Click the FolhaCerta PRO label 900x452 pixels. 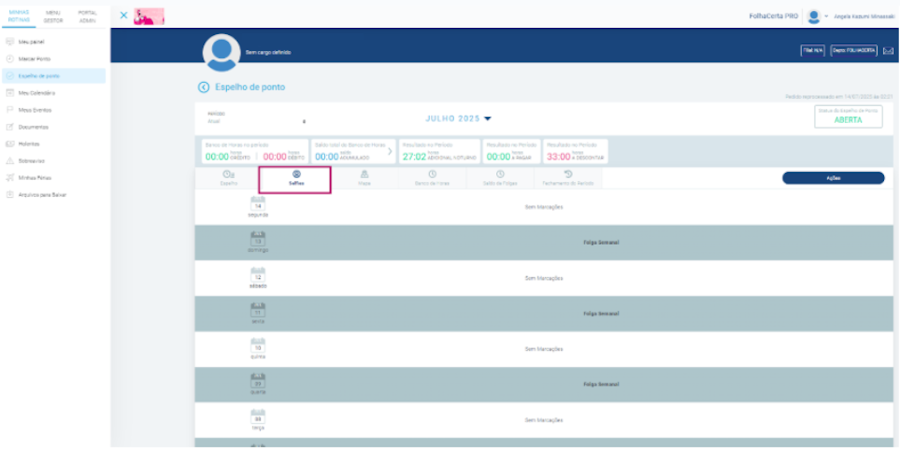pos(773,17)
